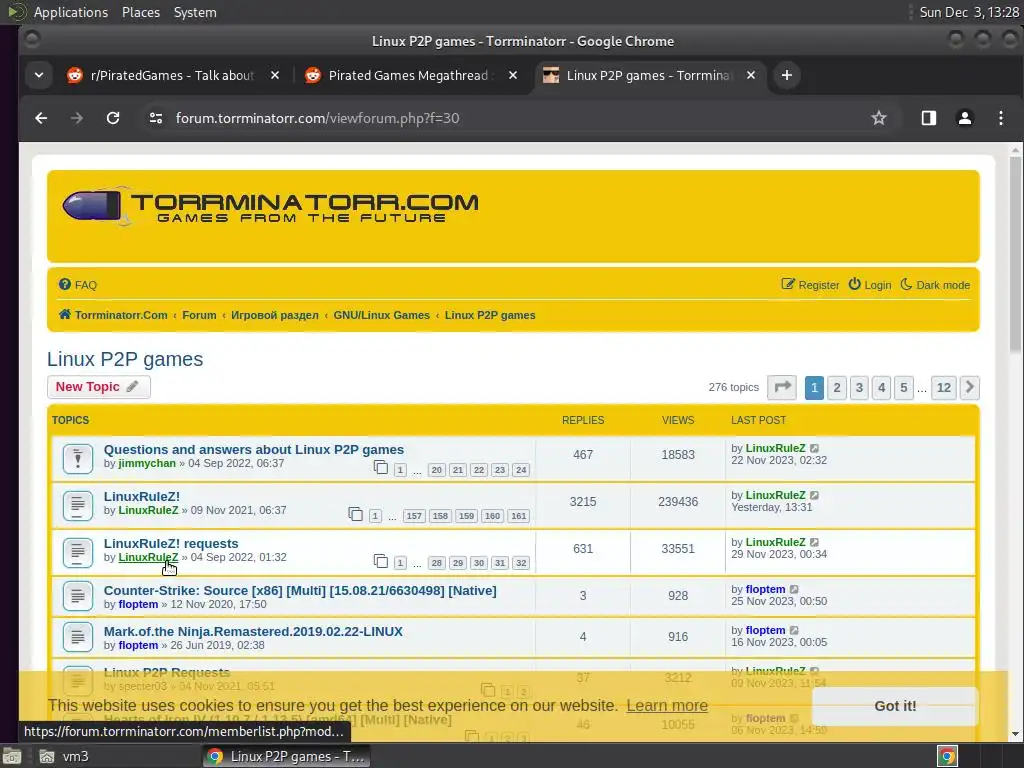Go to forum page 5
The width and height of the screenshot is (1024, 768).
pos(903,387)
